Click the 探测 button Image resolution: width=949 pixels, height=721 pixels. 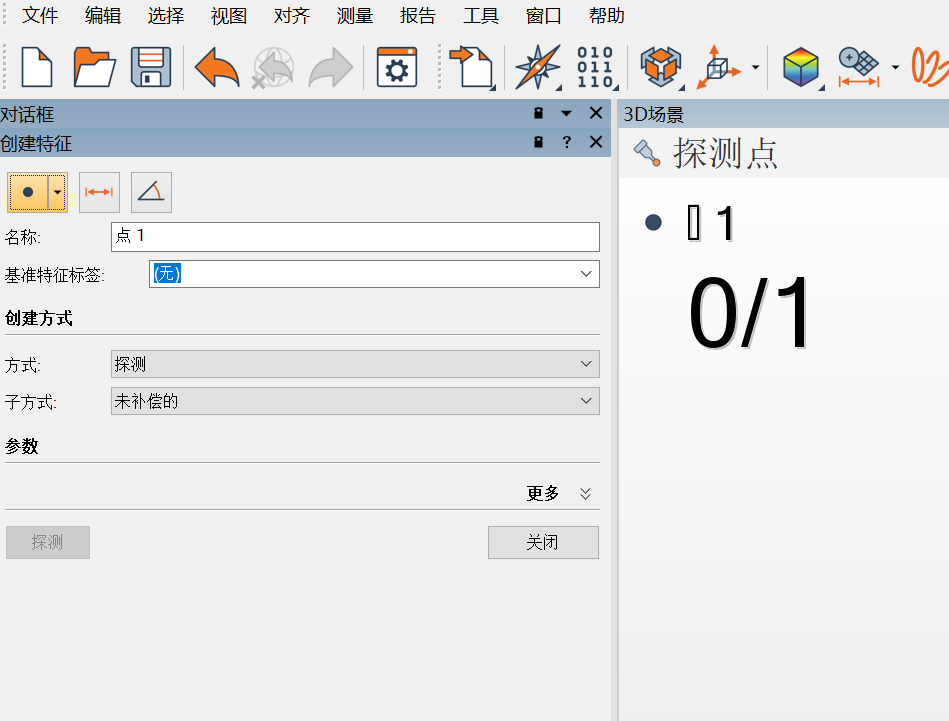point(48,542)
